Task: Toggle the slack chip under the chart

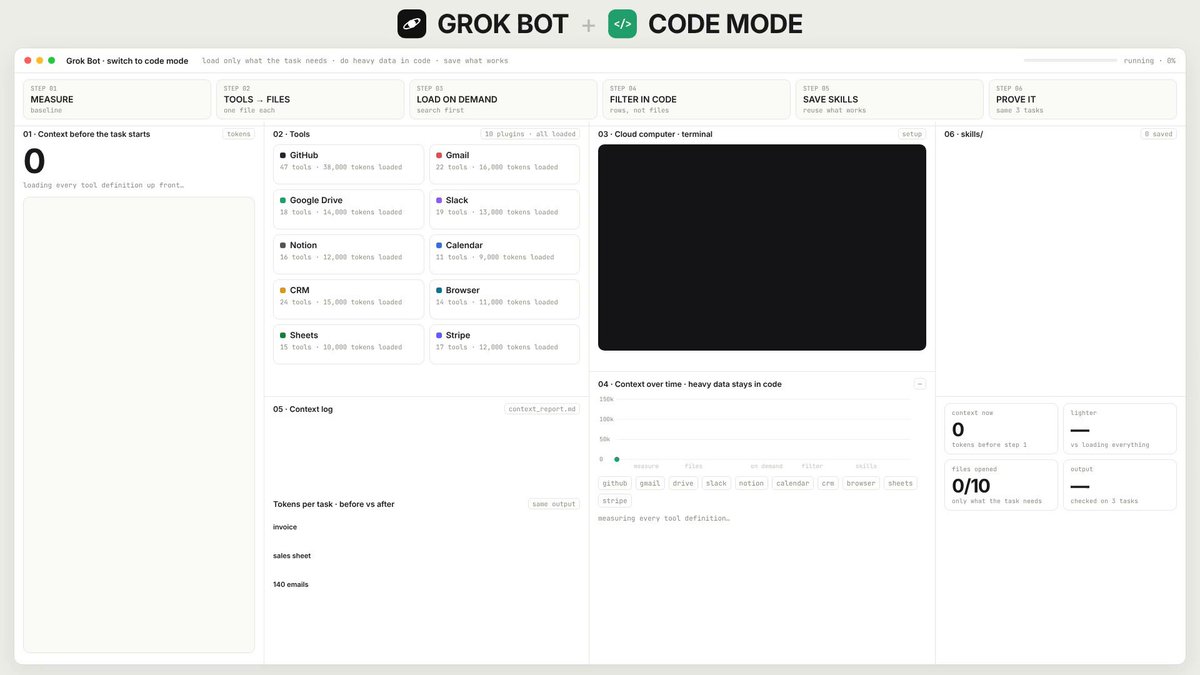Action: coord(716,483)
